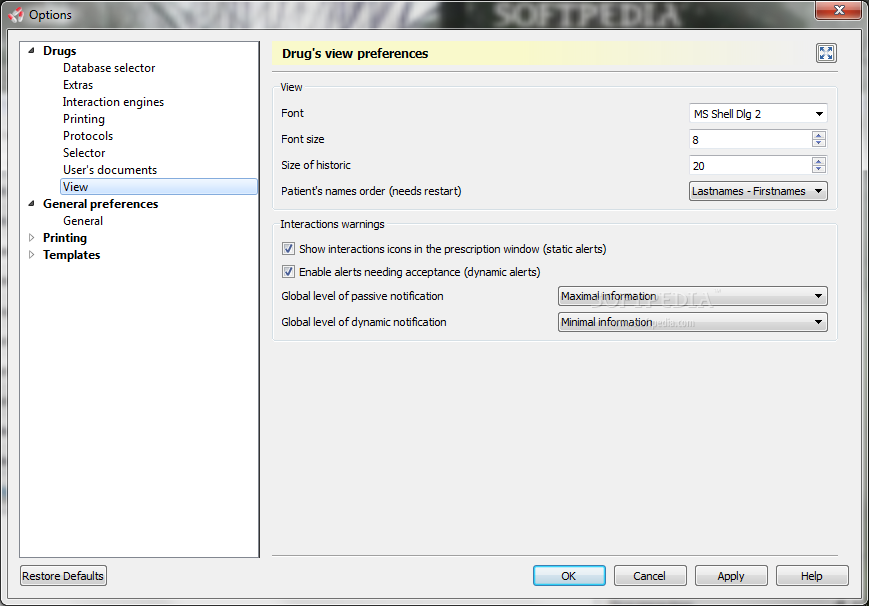
Task: Open General under General preferences
Action: point(83,221)
